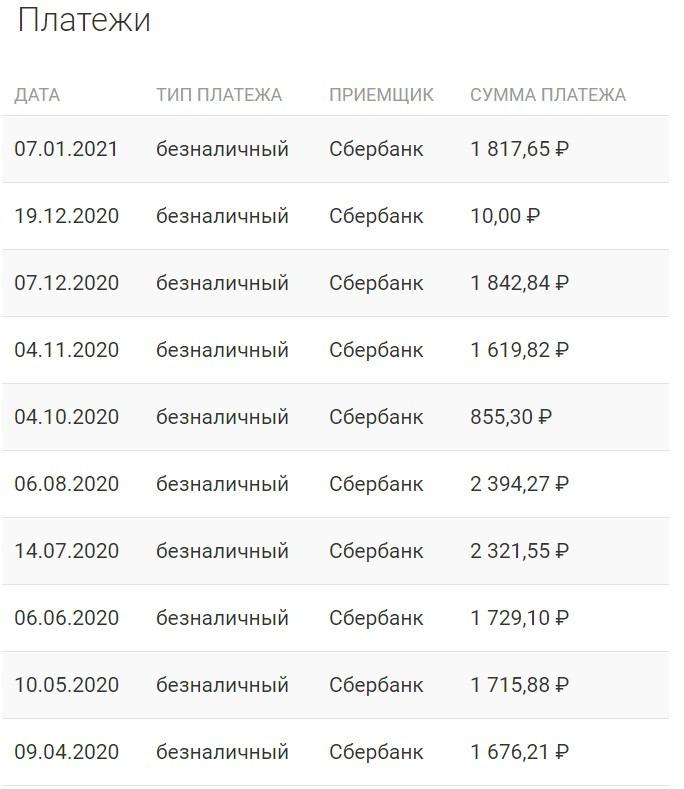
Task: Click amount 1 619,82 ₽
Action: (x=520, y=350)
